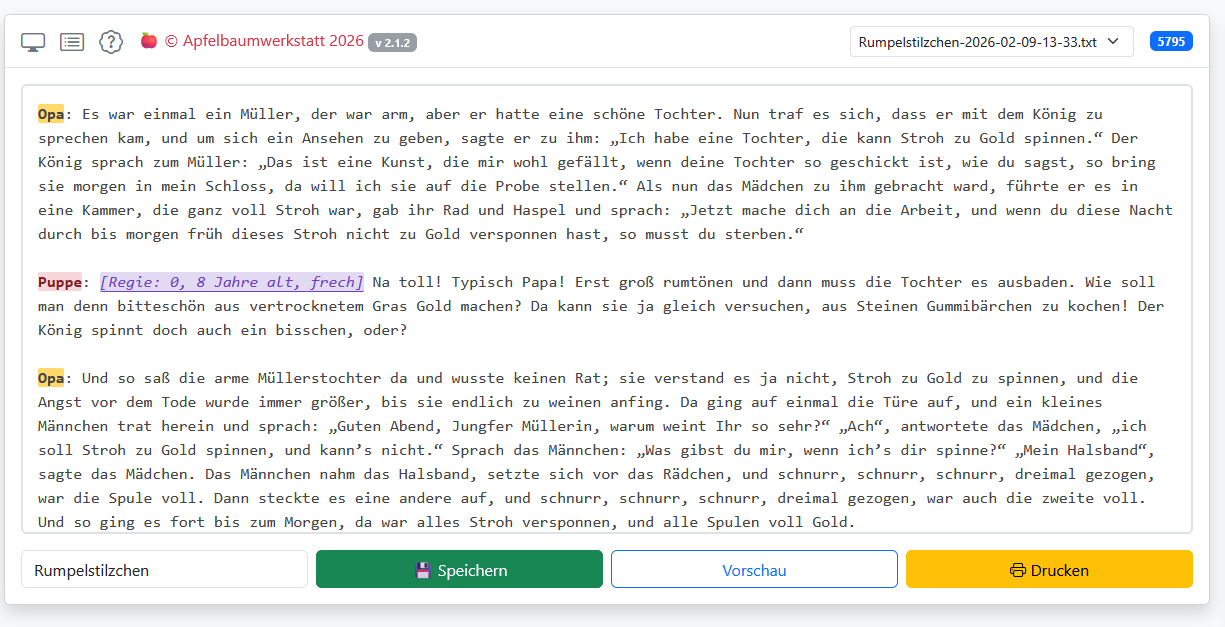Click the purple Regie stage direction tag
The image size is (1225, 627).
[x=231, y=282]
